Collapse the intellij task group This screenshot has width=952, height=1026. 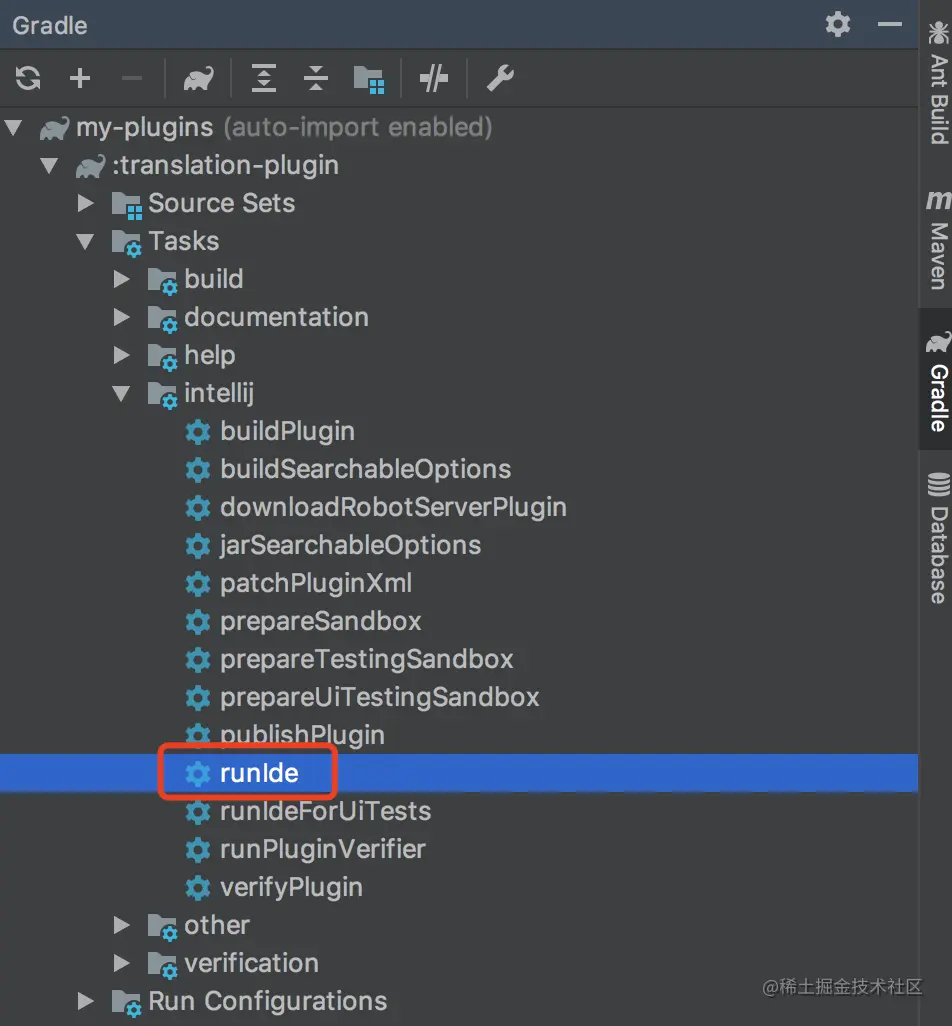point(122,393)
